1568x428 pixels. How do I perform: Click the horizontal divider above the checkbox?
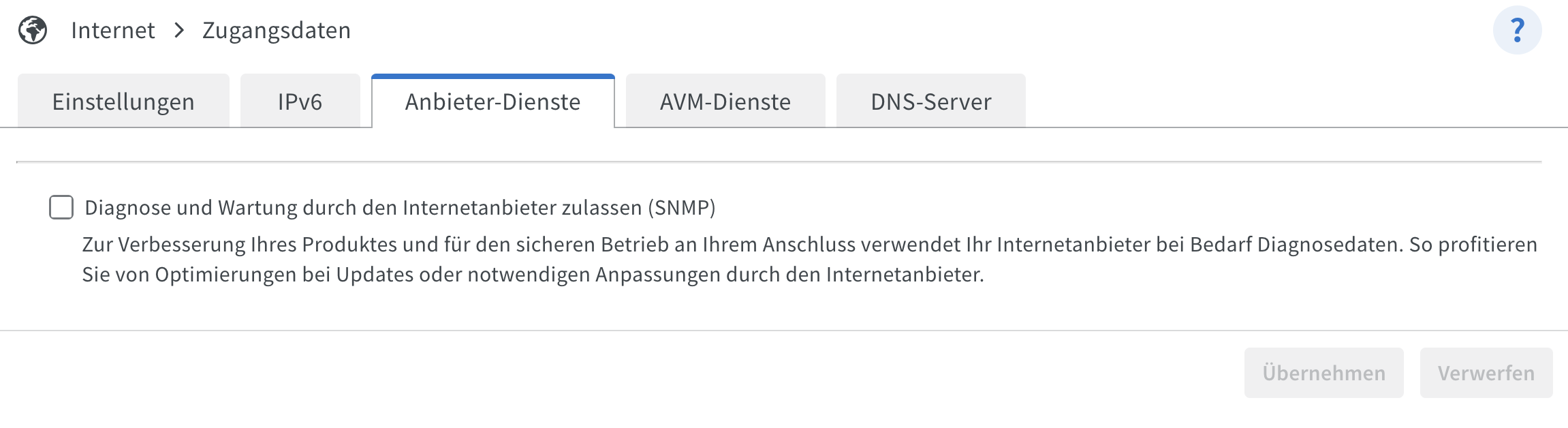pos(779,162)
